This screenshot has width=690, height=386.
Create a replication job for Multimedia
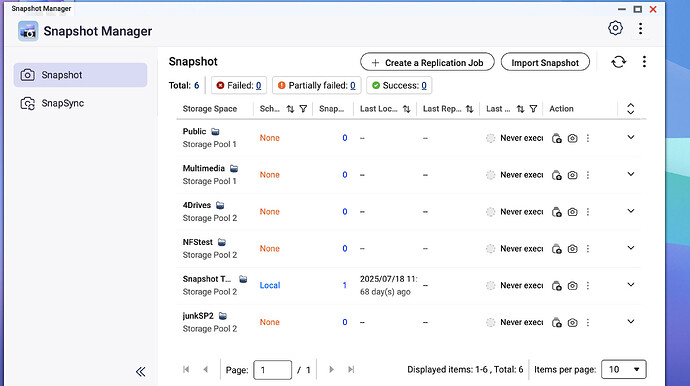click(557, 175)
